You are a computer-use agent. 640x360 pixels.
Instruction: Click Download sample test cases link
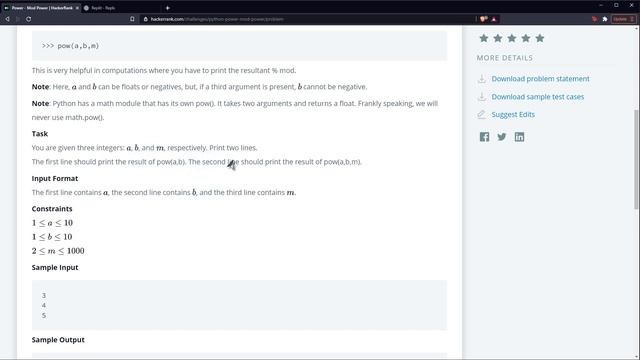tap(538, 97)
